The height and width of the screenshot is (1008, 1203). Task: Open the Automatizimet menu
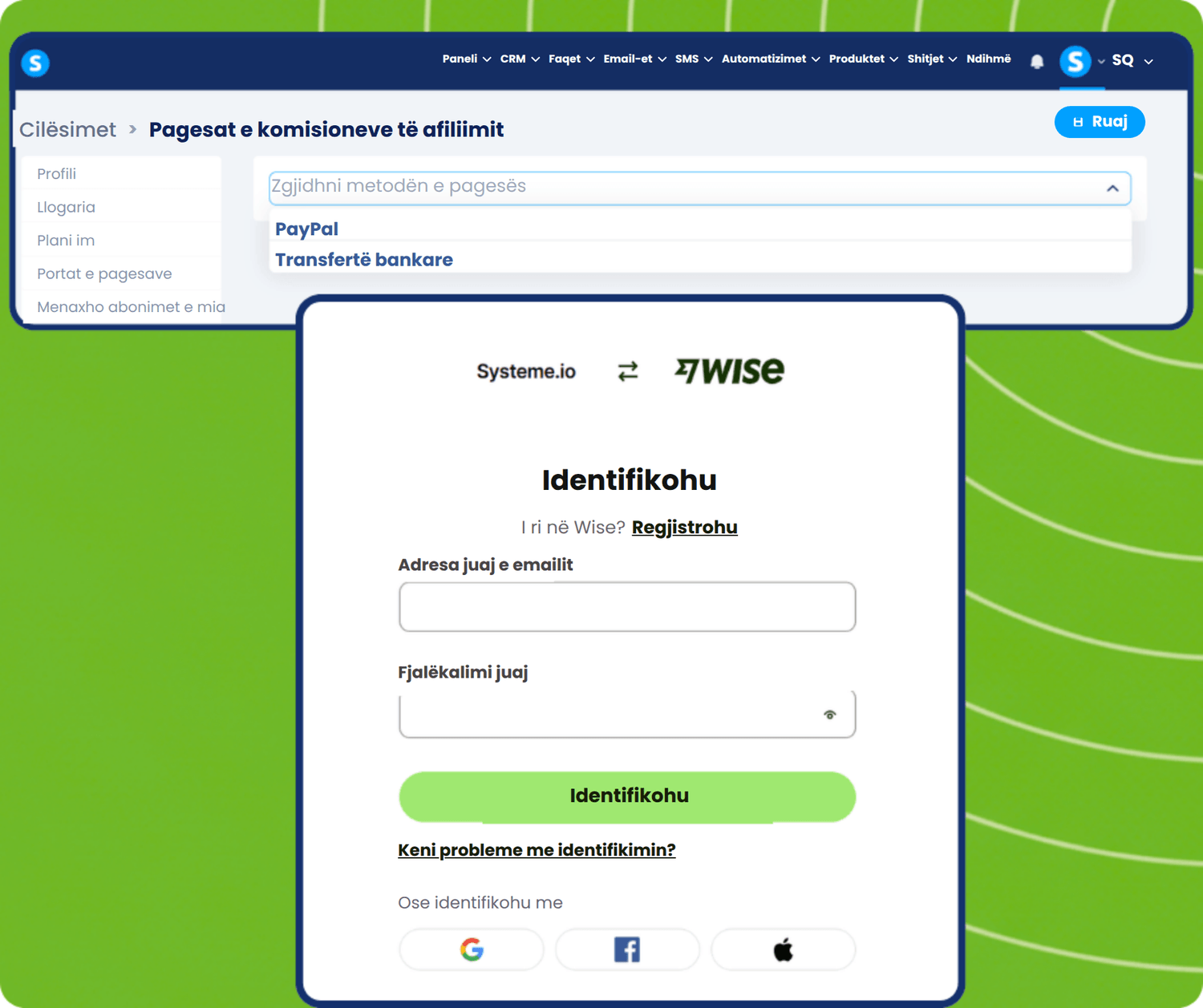tap(771, 59)
